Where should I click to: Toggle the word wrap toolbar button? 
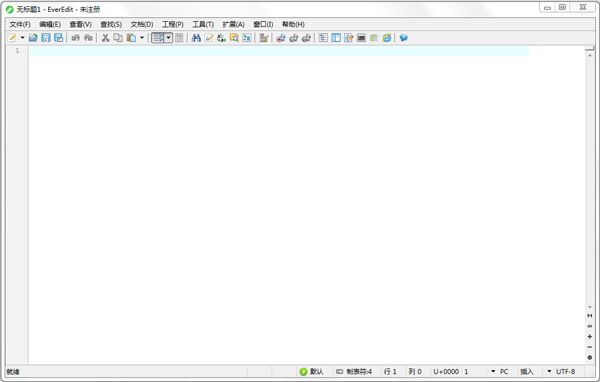158,38
